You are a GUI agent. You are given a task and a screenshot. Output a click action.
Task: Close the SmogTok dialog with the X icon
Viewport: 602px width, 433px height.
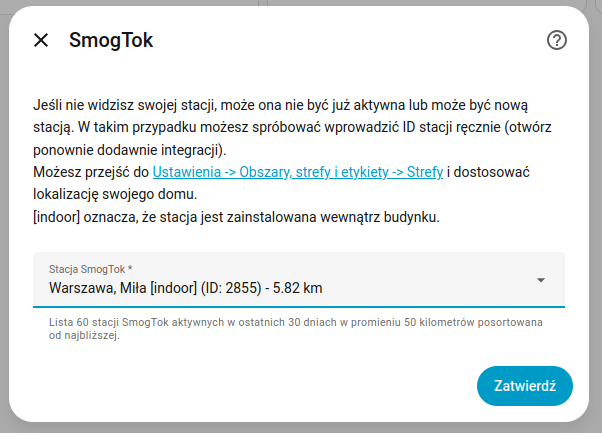coord(41,40)
